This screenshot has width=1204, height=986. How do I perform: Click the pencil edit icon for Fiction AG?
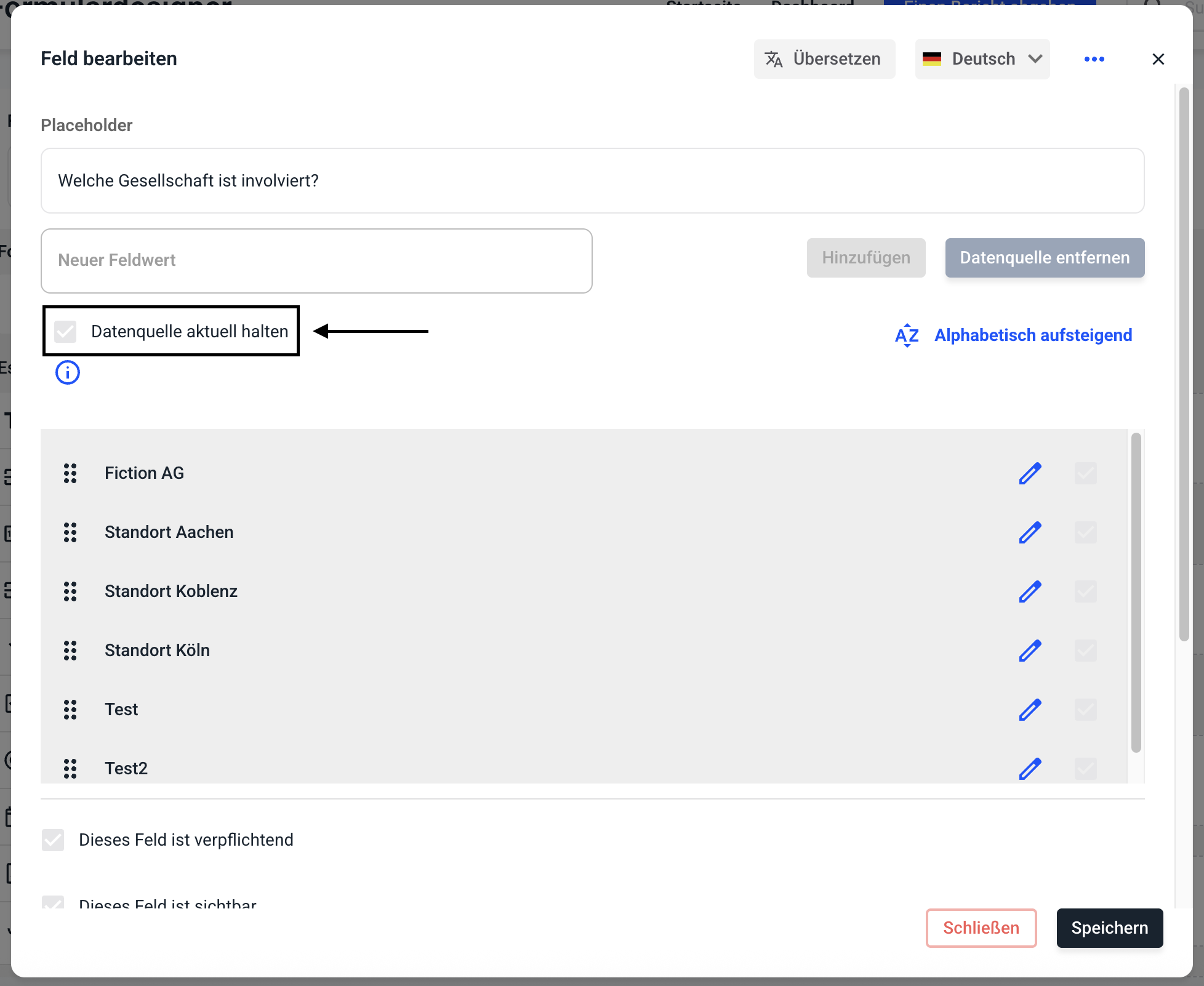(x=1030, y=473)
